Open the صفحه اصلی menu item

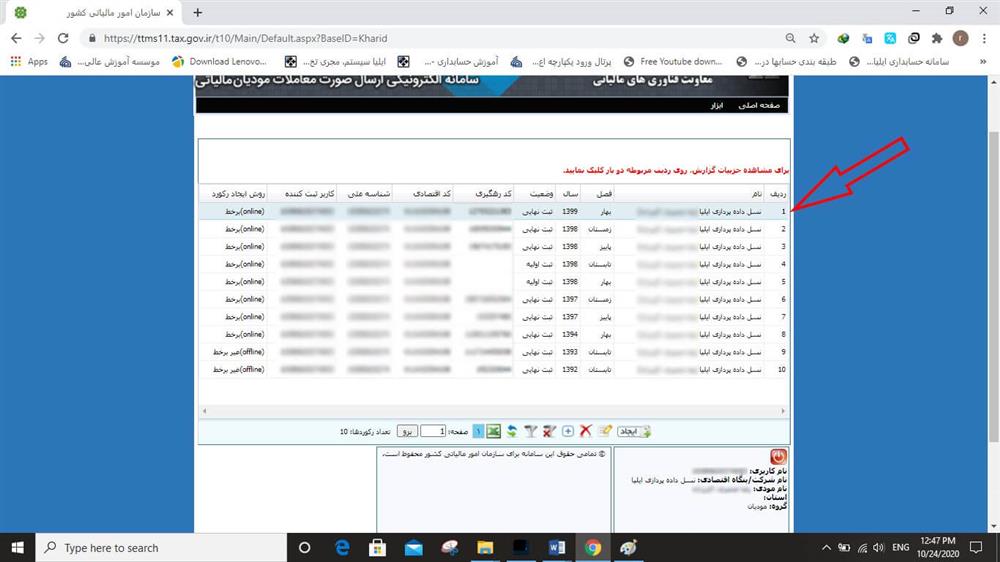(759, 105)
